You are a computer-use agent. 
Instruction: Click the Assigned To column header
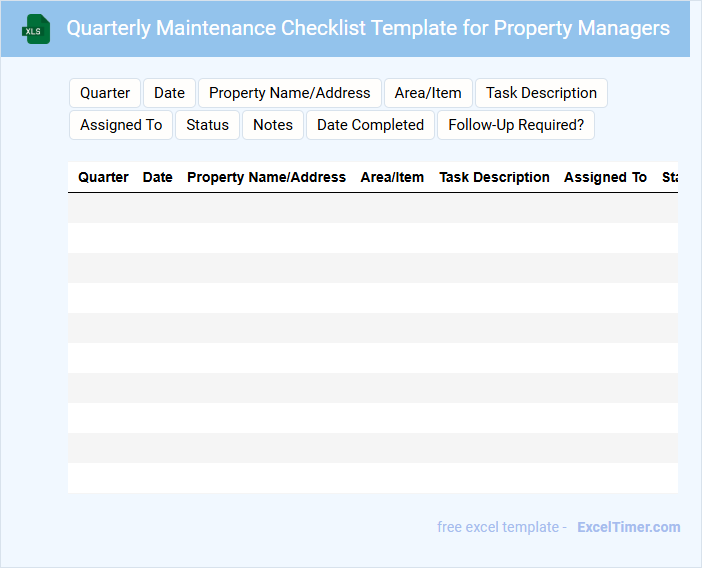tap(605, 177)
